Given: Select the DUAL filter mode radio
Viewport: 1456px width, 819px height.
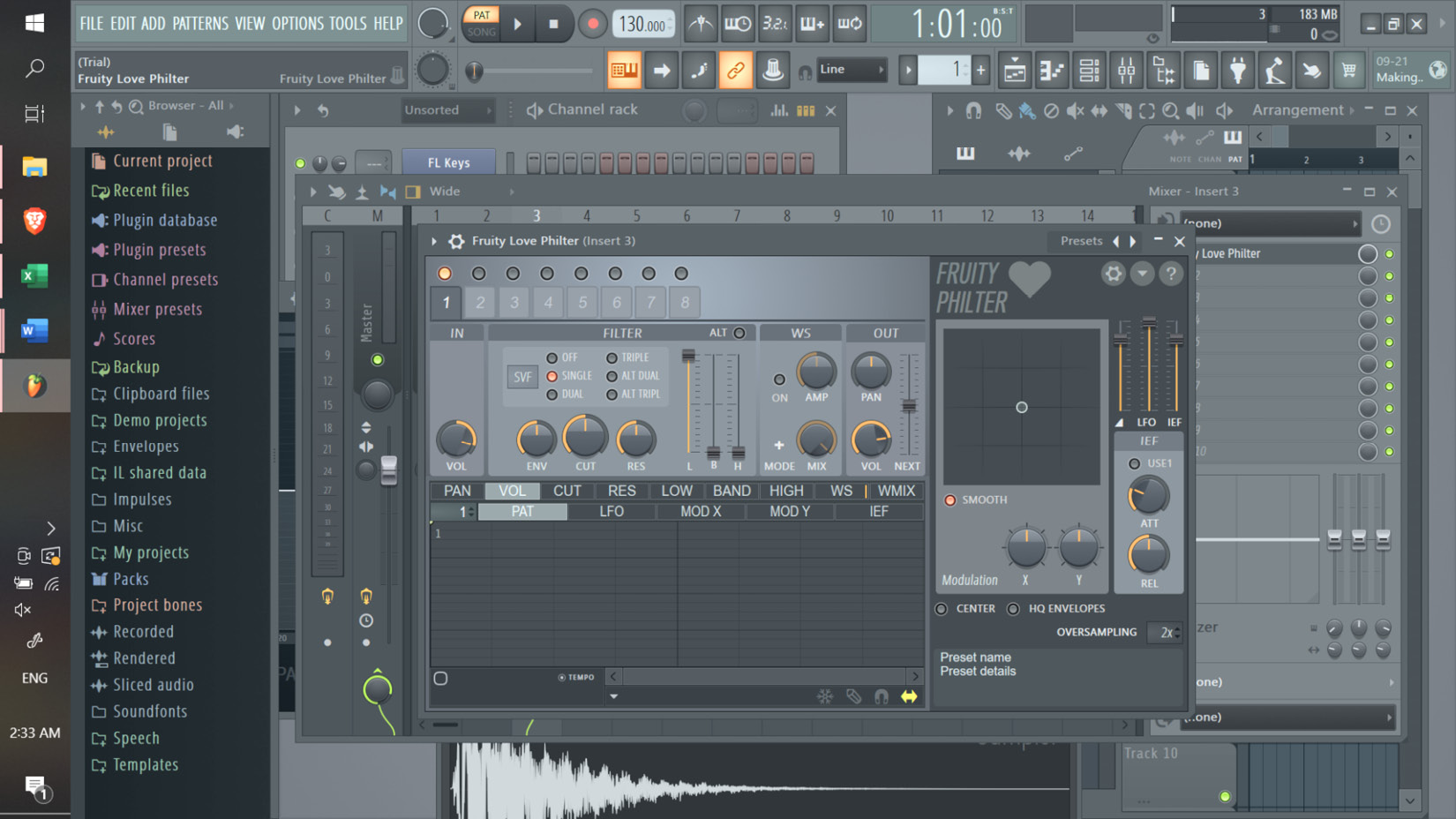Looking at the screenshot, I should [552, 394].
